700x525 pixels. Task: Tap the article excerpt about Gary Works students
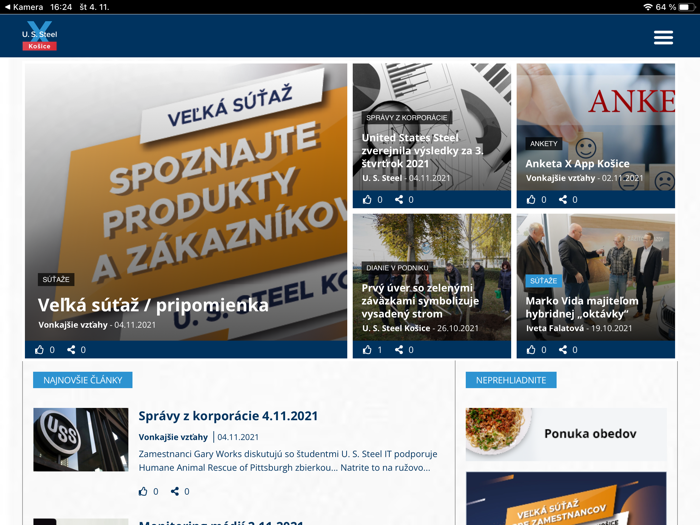tap(288, 461)
